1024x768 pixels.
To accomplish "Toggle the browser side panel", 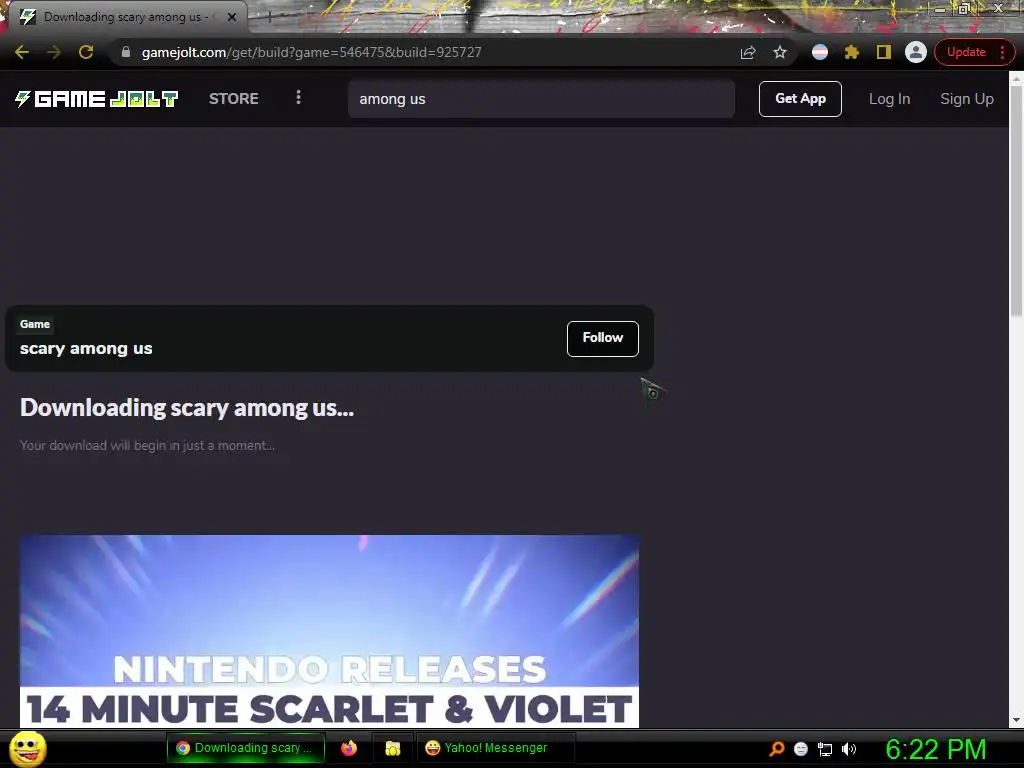I will 884,52.
